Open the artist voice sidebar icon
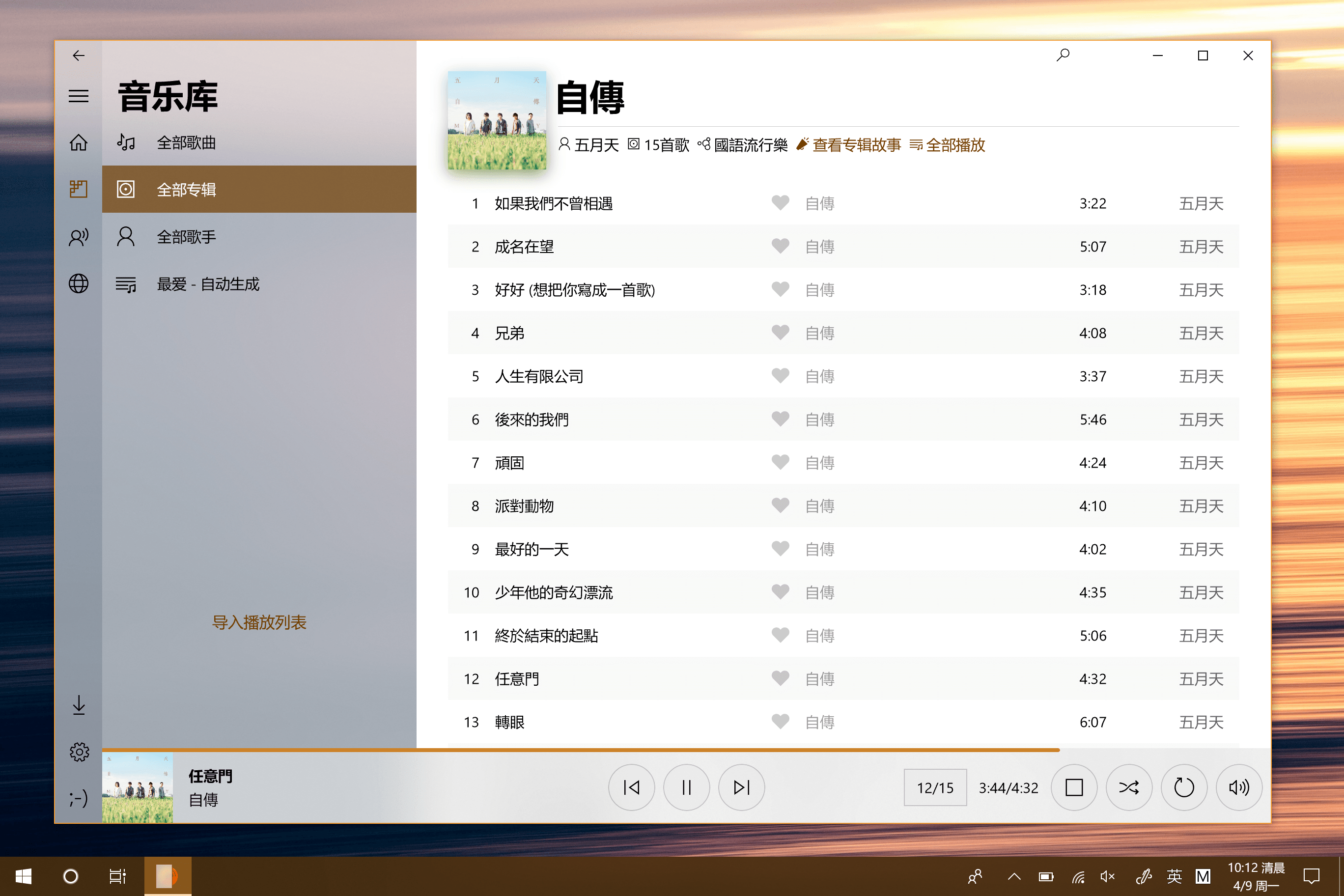The width and height of the screenshot is (1344, 896). (79, 237)
